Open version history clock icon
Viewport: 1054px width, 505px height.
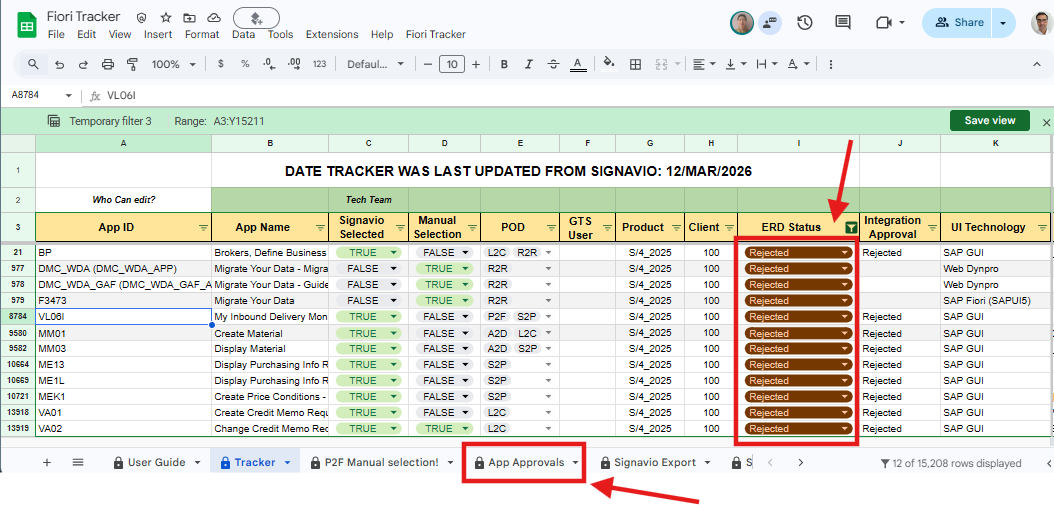804,22
